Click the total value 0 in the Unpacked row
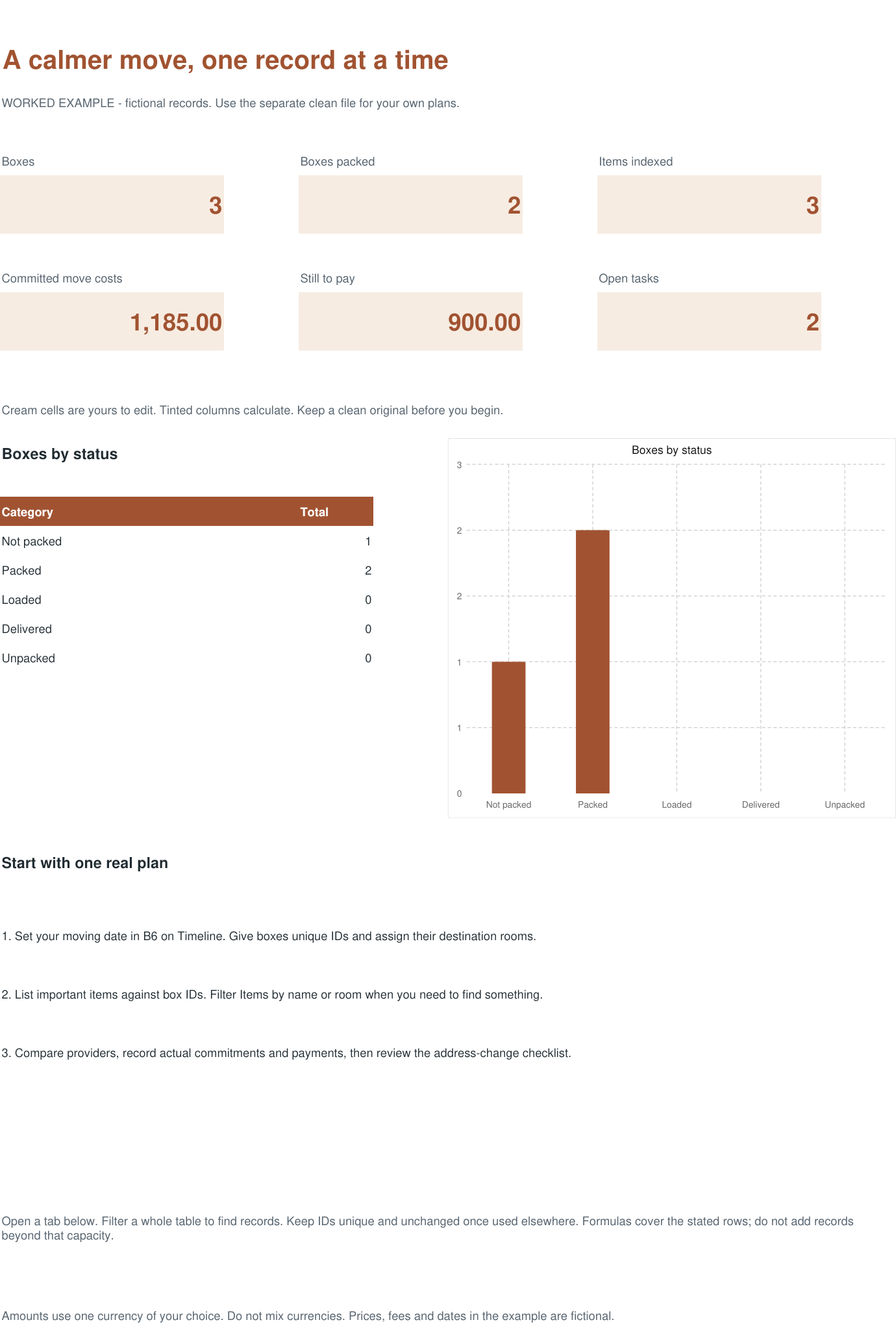Viewport: 896px width, 1344px height. coord(368,658)
